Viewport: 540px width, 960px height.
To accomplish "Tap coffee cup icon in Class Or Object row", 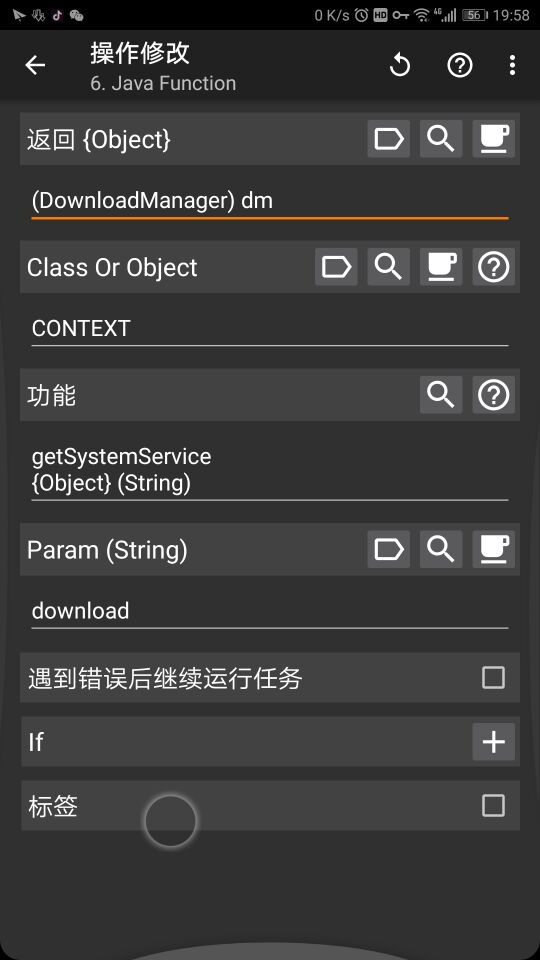I will 441,267.
